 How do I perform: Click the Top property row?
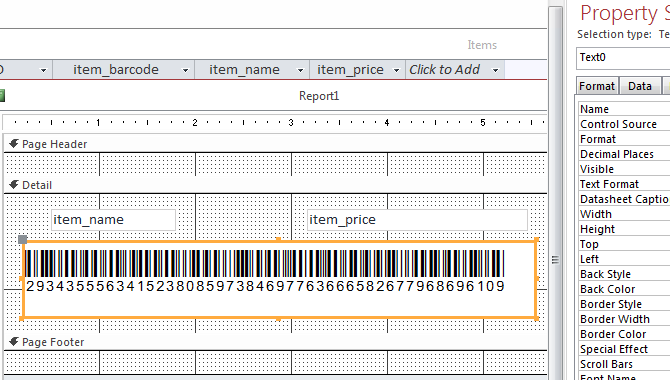pyautogui.click(x=624, y=244)
